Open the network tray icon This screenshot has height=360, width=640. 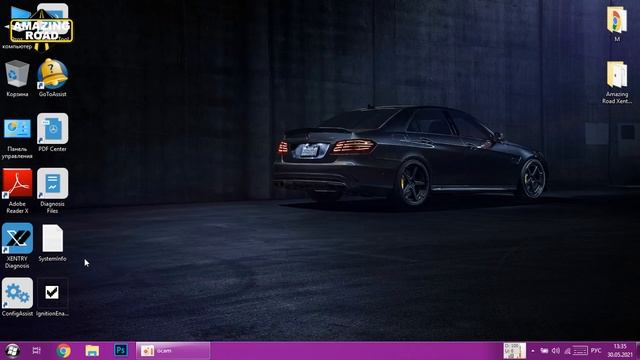tap(567, 351)
